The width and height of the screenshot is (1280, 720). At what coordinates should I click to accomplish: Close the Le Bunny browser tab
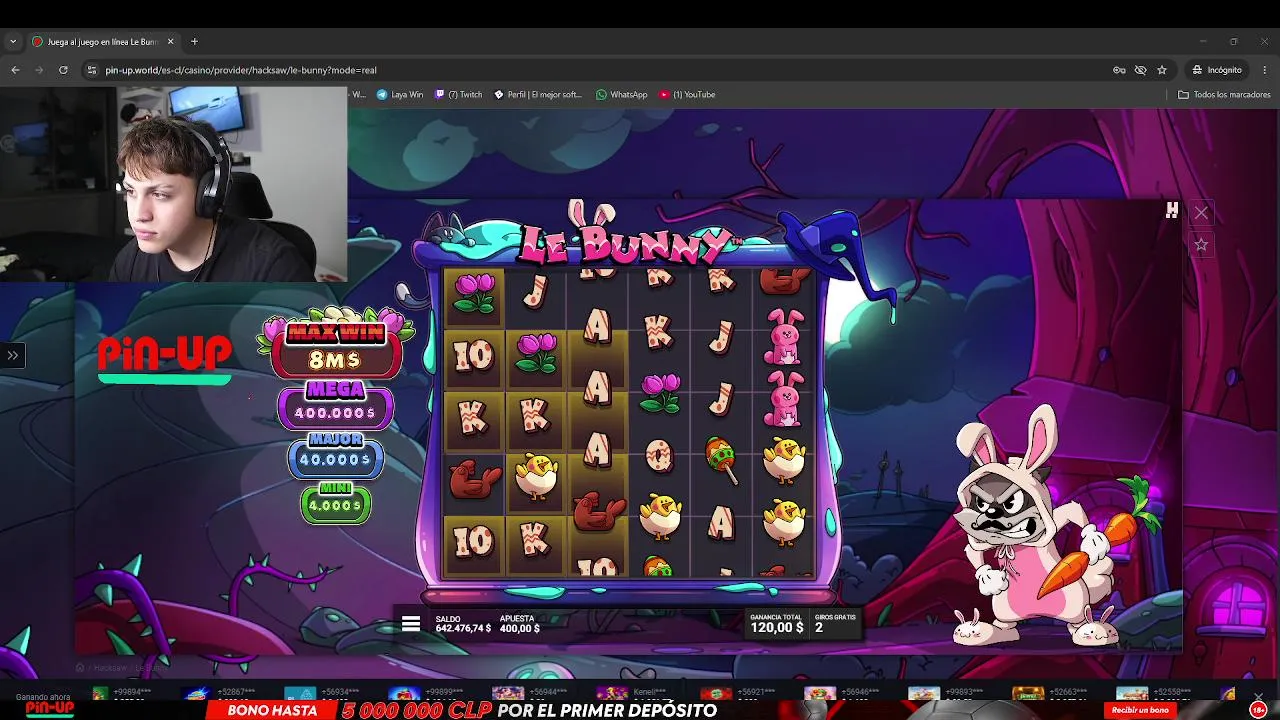click(170, 42)
